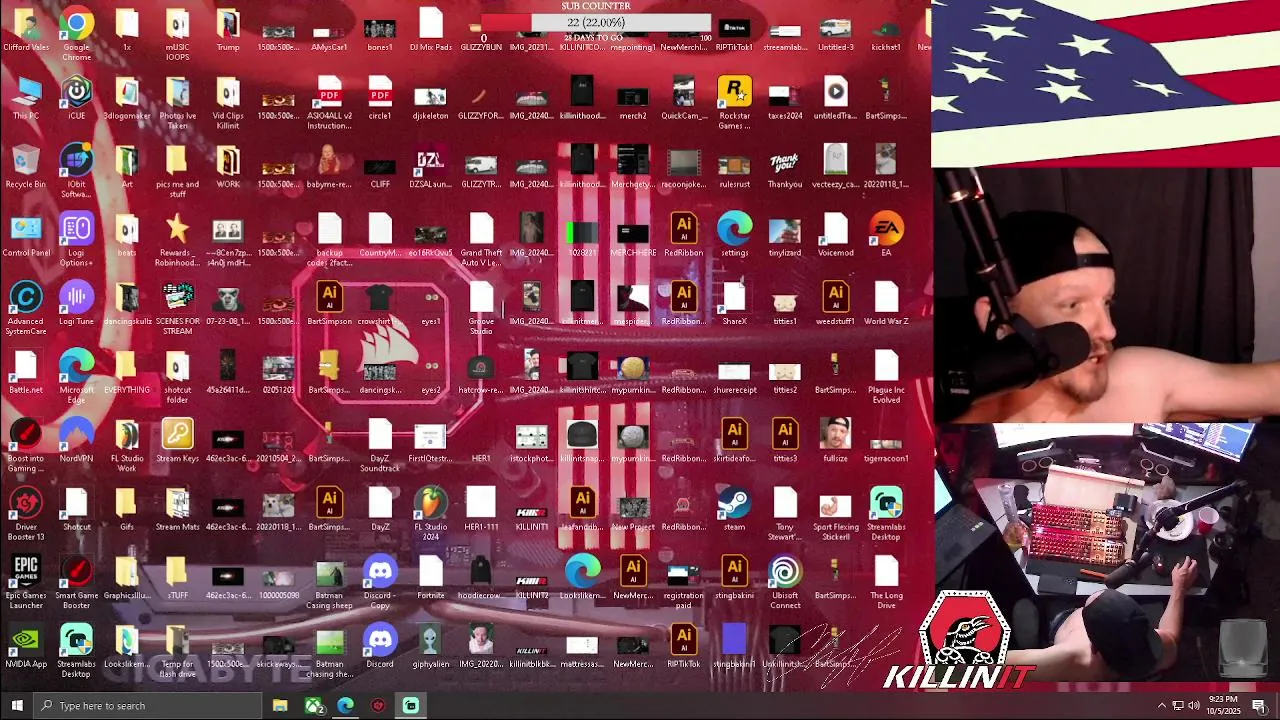This screenshot has height=720, width=1280.
Task: Open the Stream Mats folder
Action: [177, 509]
